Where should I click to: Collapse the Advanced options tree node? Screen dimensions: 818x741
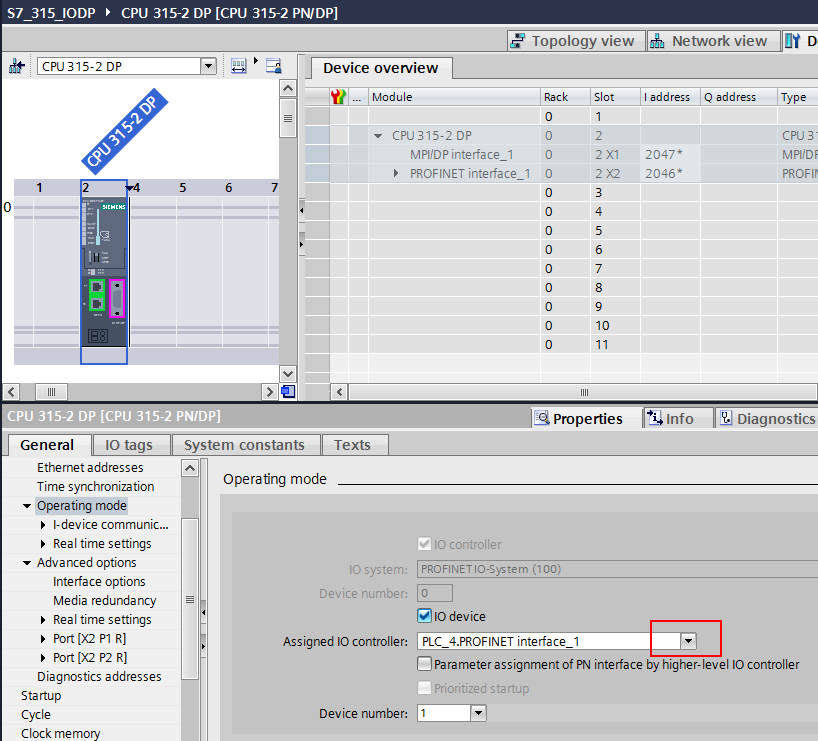[27, 563]
